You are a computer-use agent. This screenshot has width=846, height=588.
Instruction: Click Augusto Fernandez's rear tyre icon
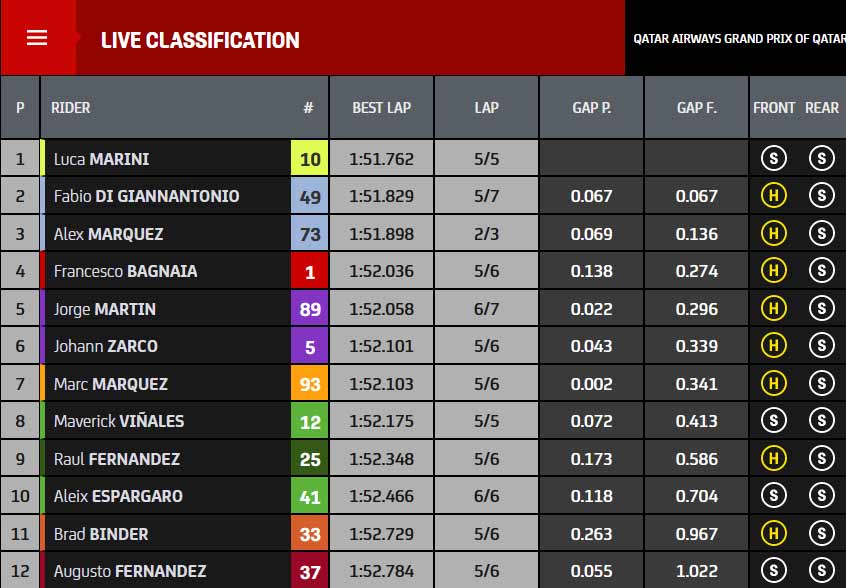click(x=822, y=570)
